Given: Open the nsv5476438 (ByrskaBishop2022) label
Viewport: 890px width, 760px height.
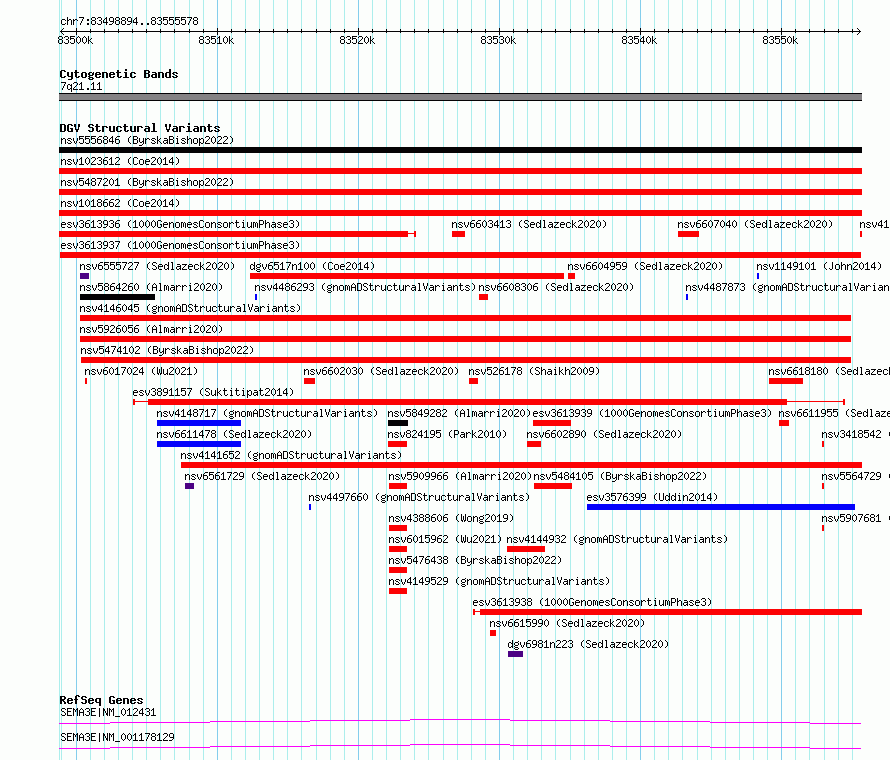Looking at the screenshot, I should (x=475, y=560).
